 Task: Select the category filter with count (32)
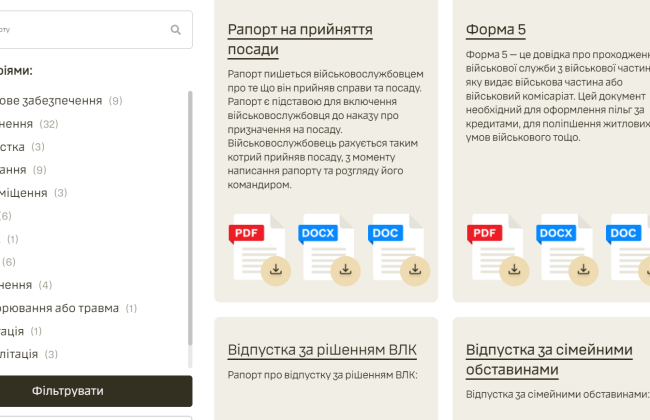[29, 124]
